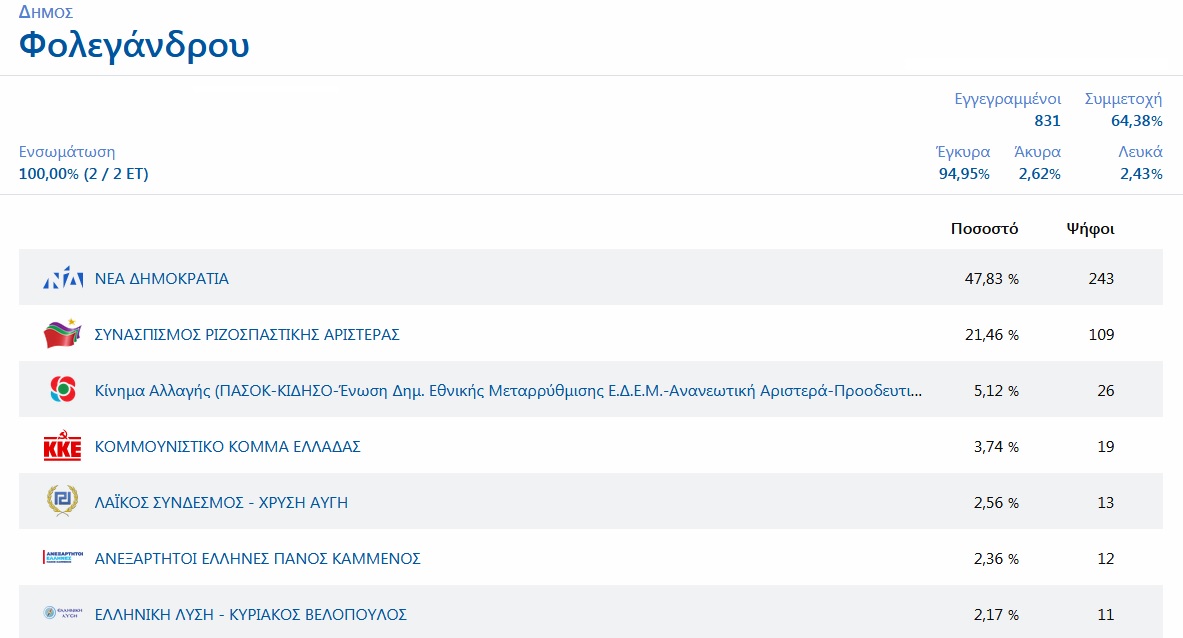This screenshot has width=1183, height=638.
Task: Open the ΝΕΑ ΔΗΜΟΚΡΑΤΙΑ party link
Action: (161, 279)
